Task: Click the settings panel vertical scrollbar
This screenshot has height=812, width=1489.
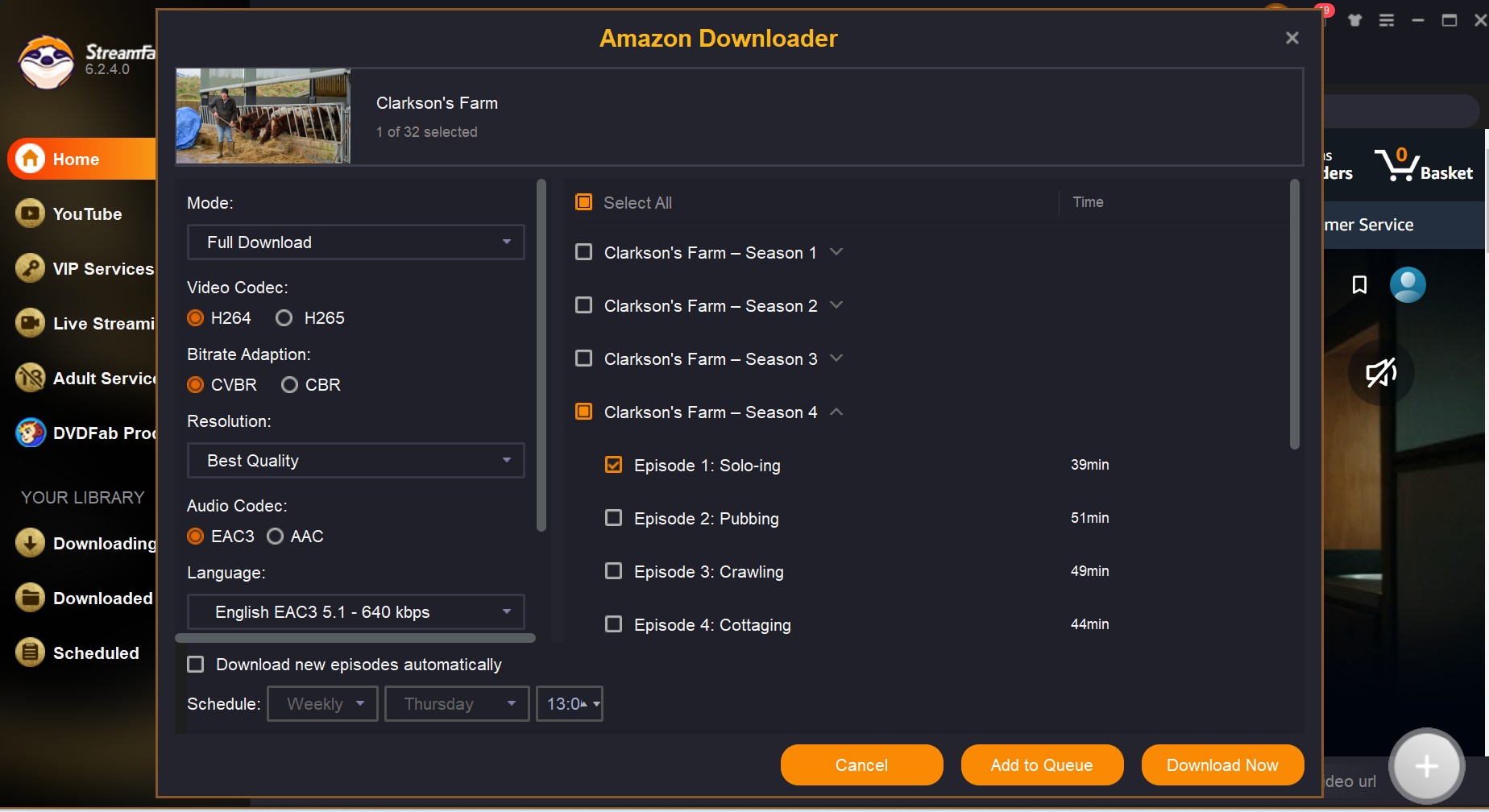Action: [x=541, y=355]
